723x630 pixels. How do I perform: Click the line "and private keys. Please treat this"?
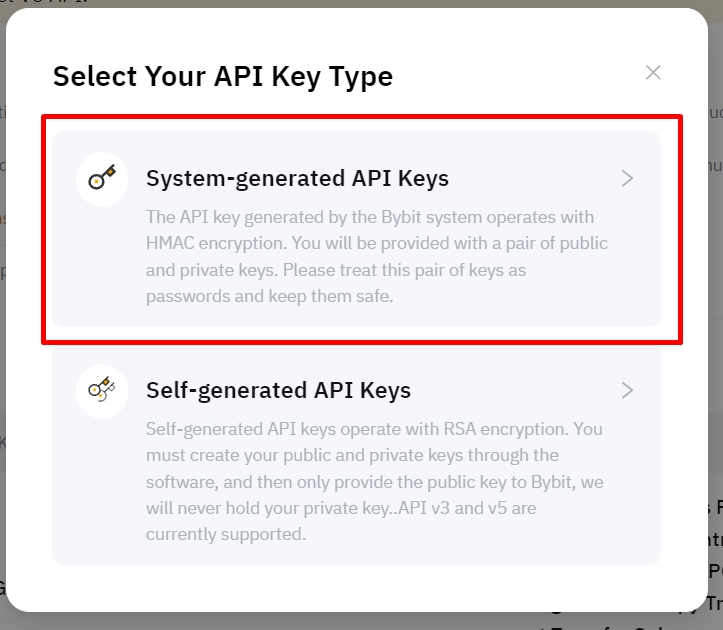pos(335,270)
